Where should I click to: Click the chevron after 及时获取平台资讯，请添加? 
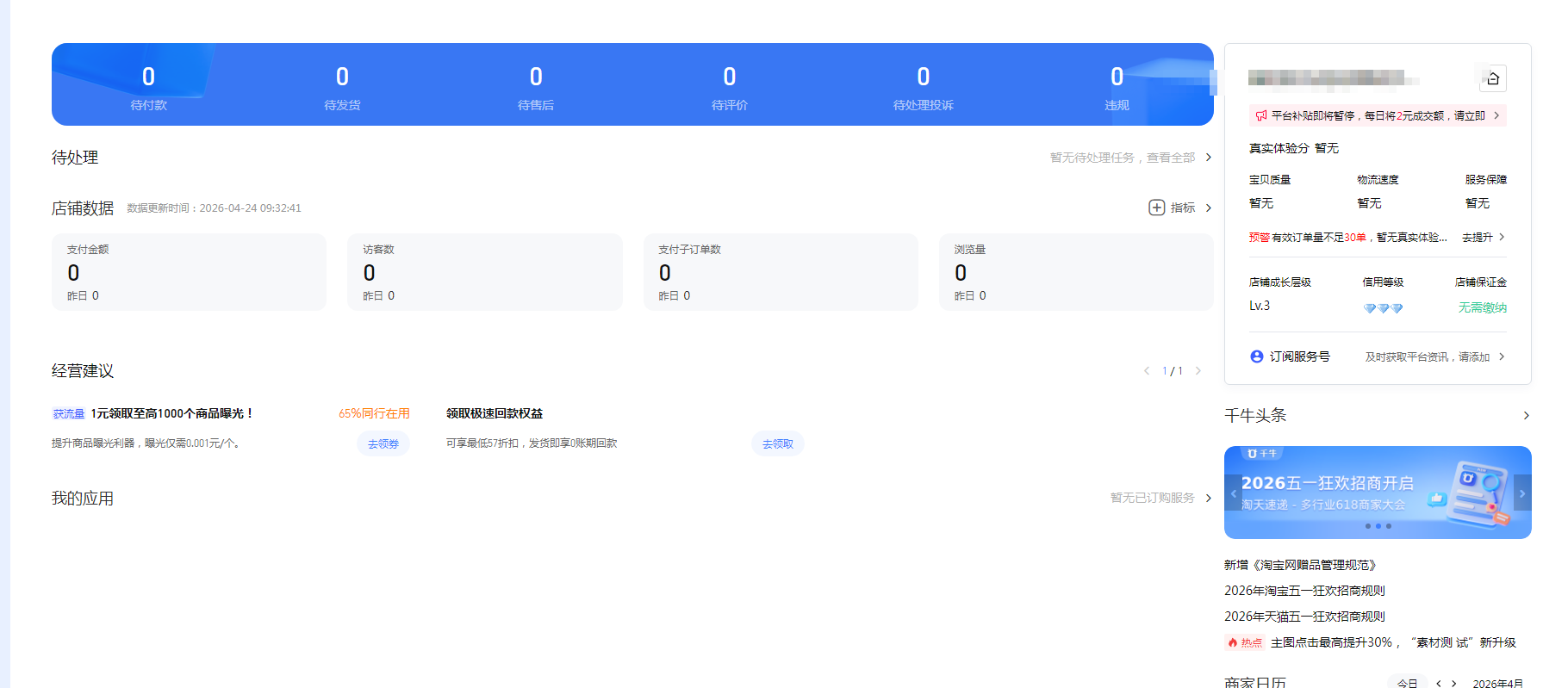click(x=1502, y=356)
